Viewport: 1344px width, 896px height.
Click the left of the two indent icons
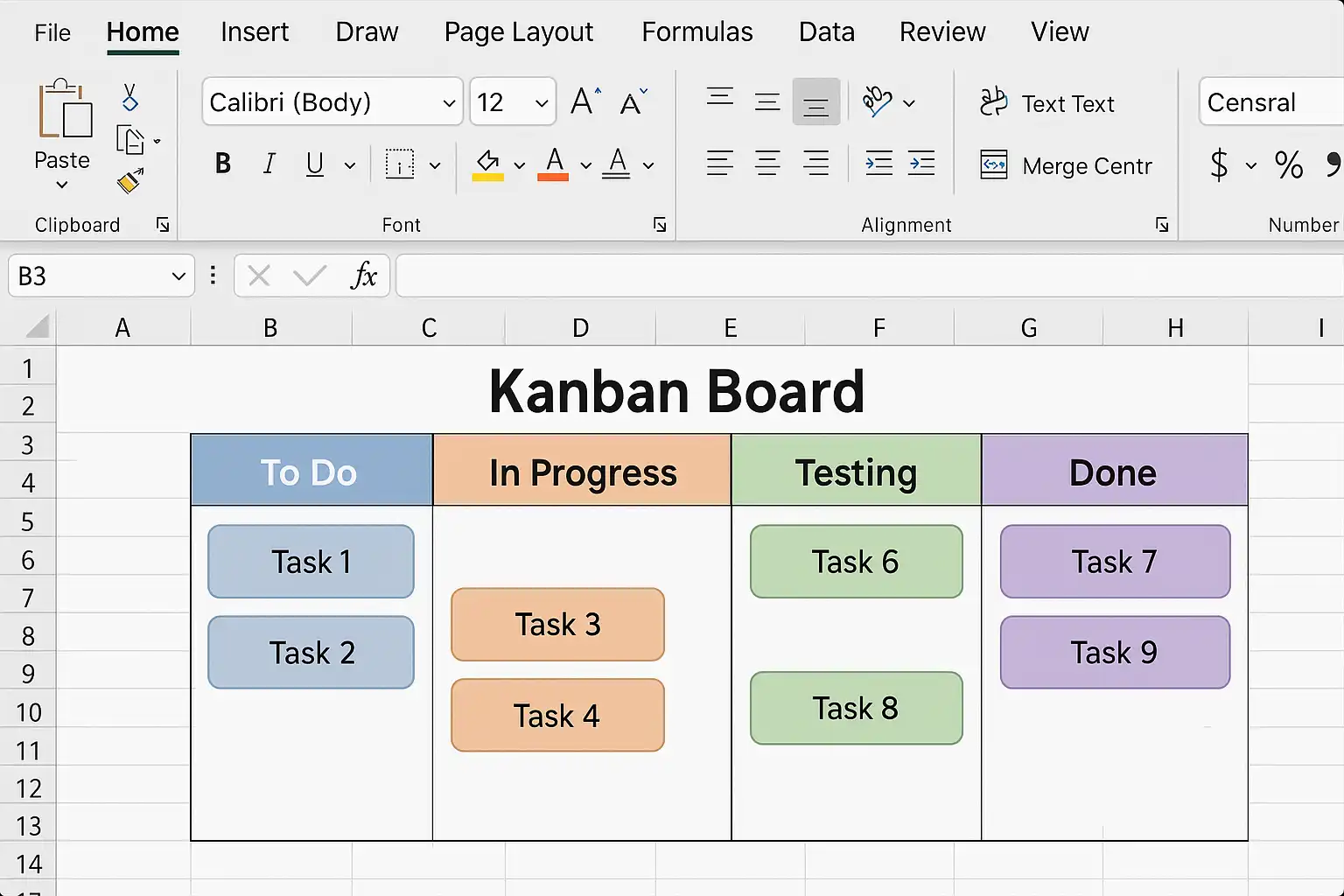[878, 164]
